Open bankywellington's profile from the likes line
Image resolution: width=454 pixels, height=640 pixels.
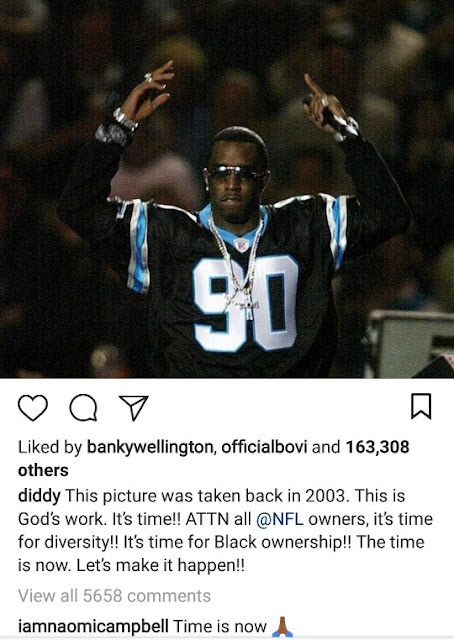[150, 447]
